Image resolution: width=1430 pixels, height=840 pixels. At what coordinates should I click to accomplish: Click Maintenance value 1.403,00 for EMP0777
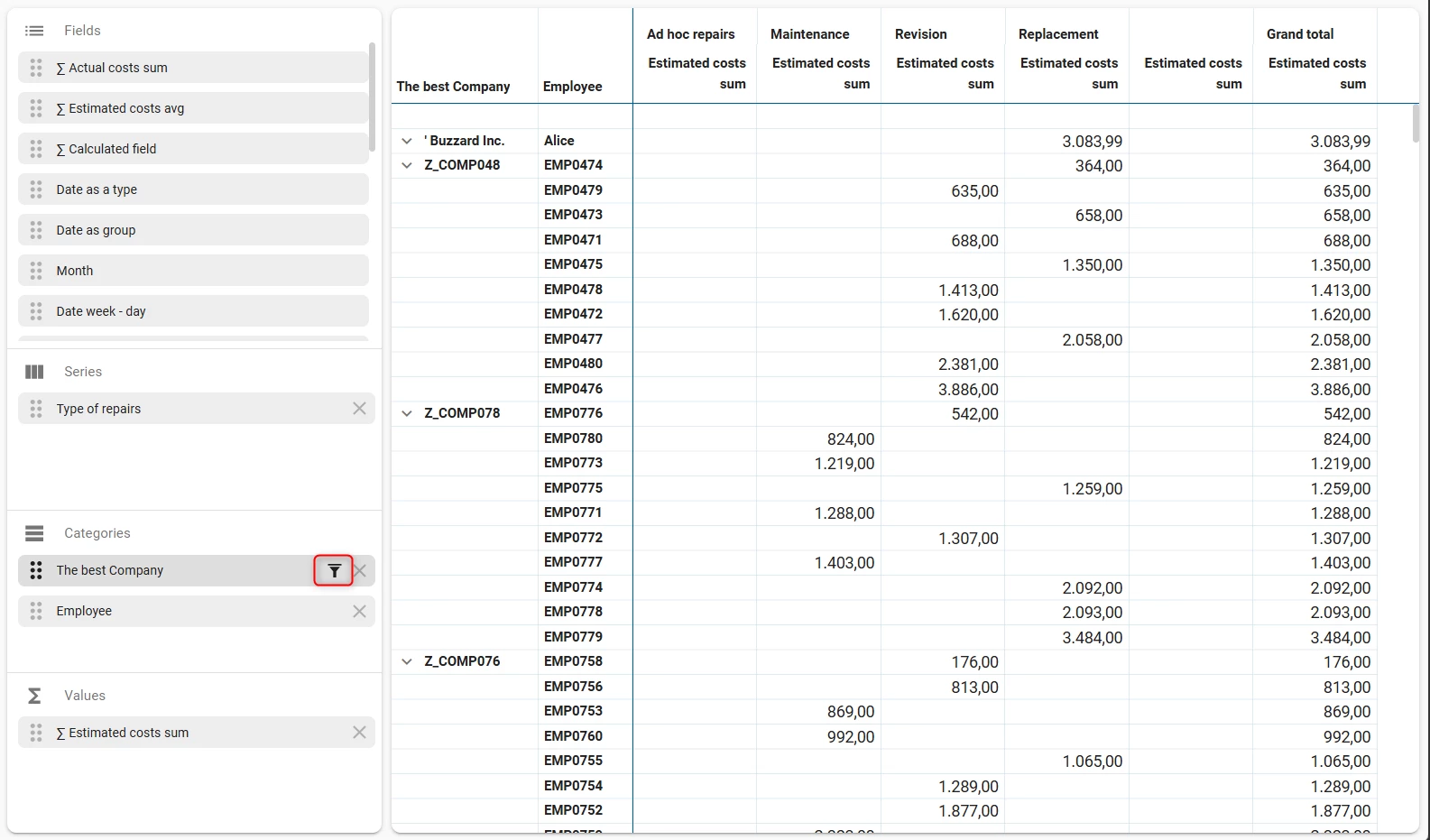[844, 563]
